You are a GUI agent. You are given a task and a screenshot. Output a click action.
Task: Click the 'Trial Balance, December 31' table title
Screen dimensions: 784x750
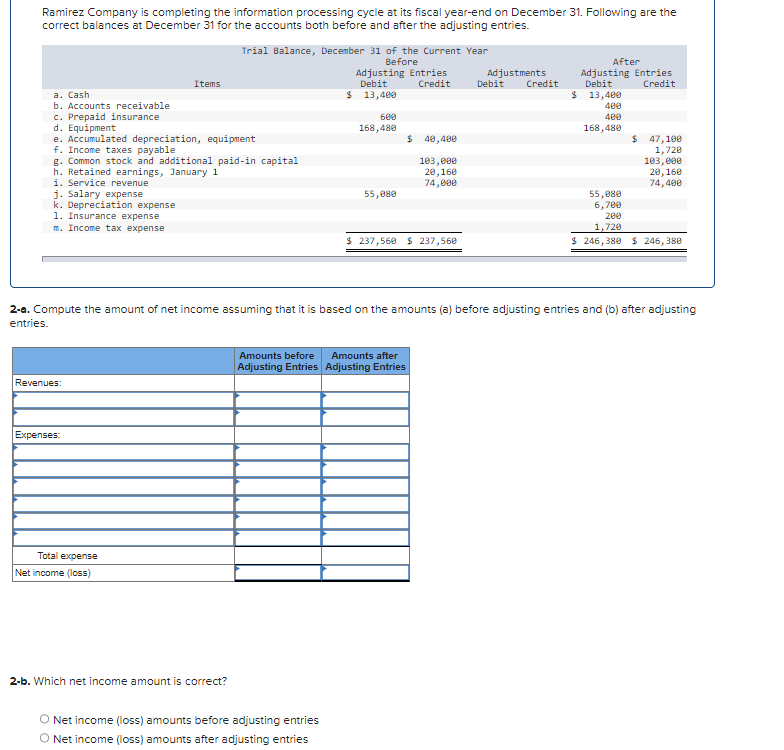coord(364,50)
